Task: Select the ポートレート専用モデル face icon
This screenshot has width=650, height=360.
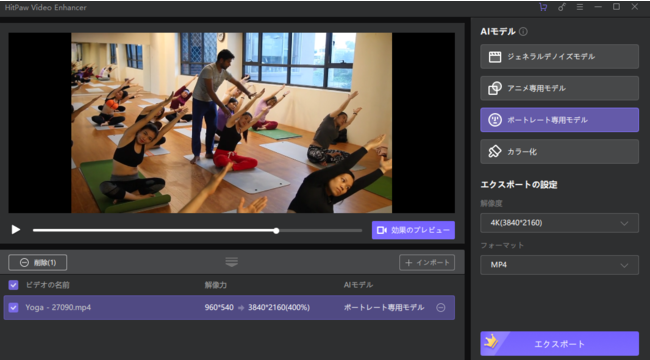Action: pos(495,120)
